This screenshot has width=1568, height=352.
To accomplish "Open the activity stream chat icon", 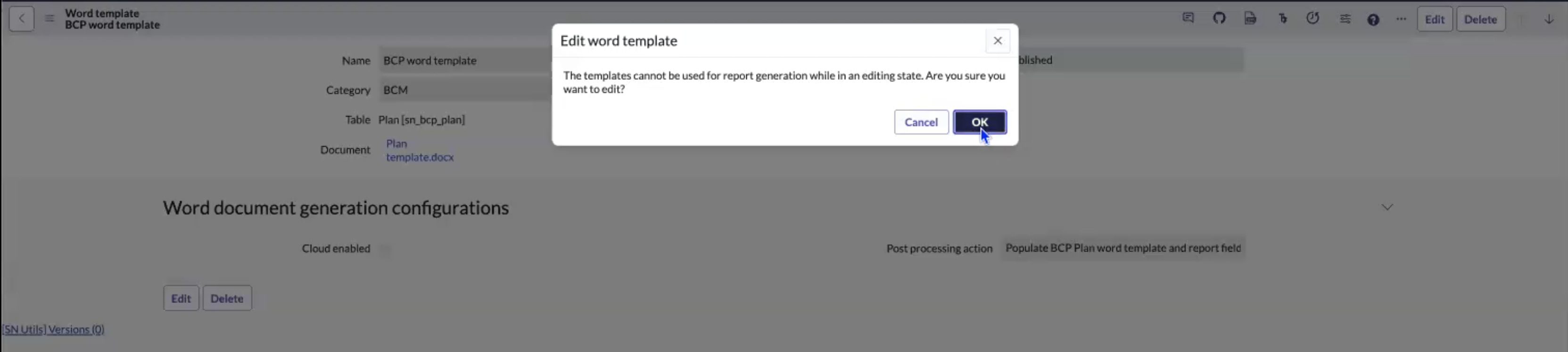I will [1188, 19].
